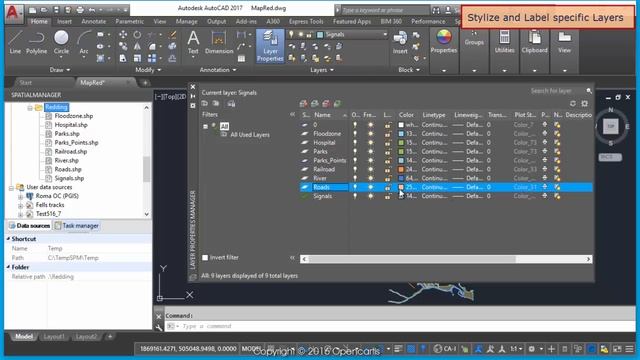Screen dimensions: 640x360
Task: Expand the Draw panel dropdown
Action: [60, 70]
